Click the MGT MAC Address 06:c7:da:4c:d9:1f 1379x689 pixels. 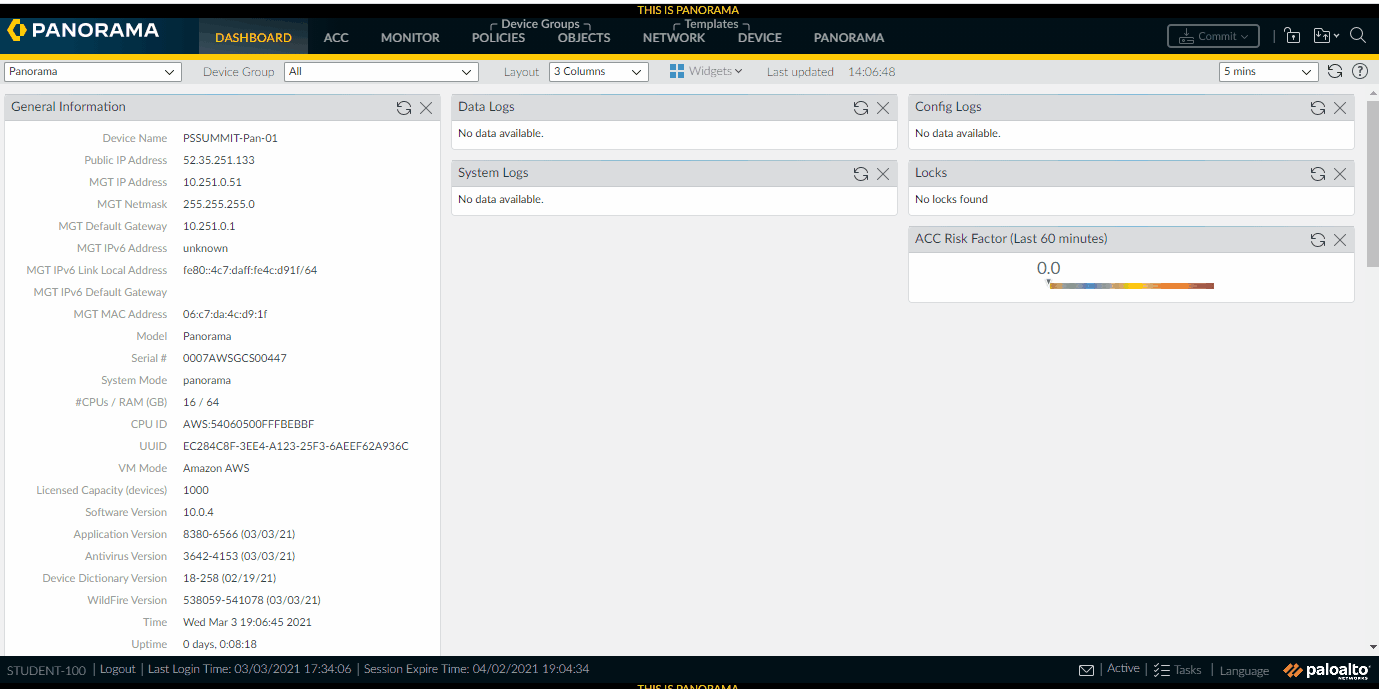point(224,314)
